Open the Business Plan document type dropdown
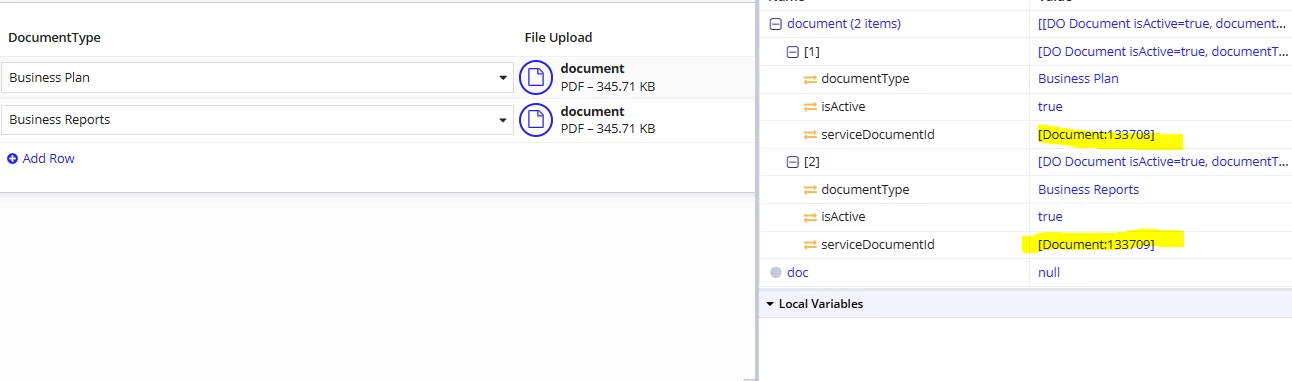1292x381 pixels. (x=257, y=77)
